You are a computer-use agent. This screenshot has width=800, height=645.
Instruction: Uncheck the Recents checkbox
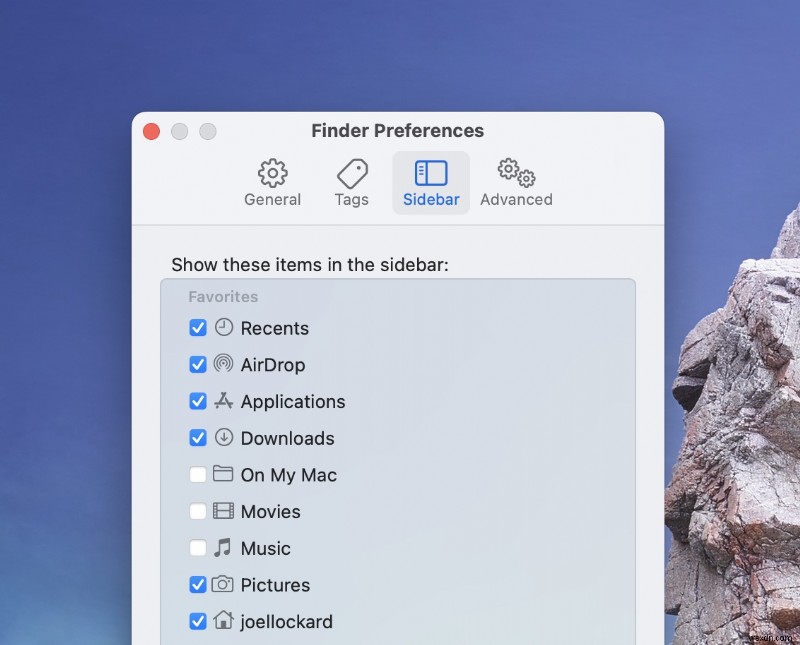pyautogui.click(x=197, y=328)
